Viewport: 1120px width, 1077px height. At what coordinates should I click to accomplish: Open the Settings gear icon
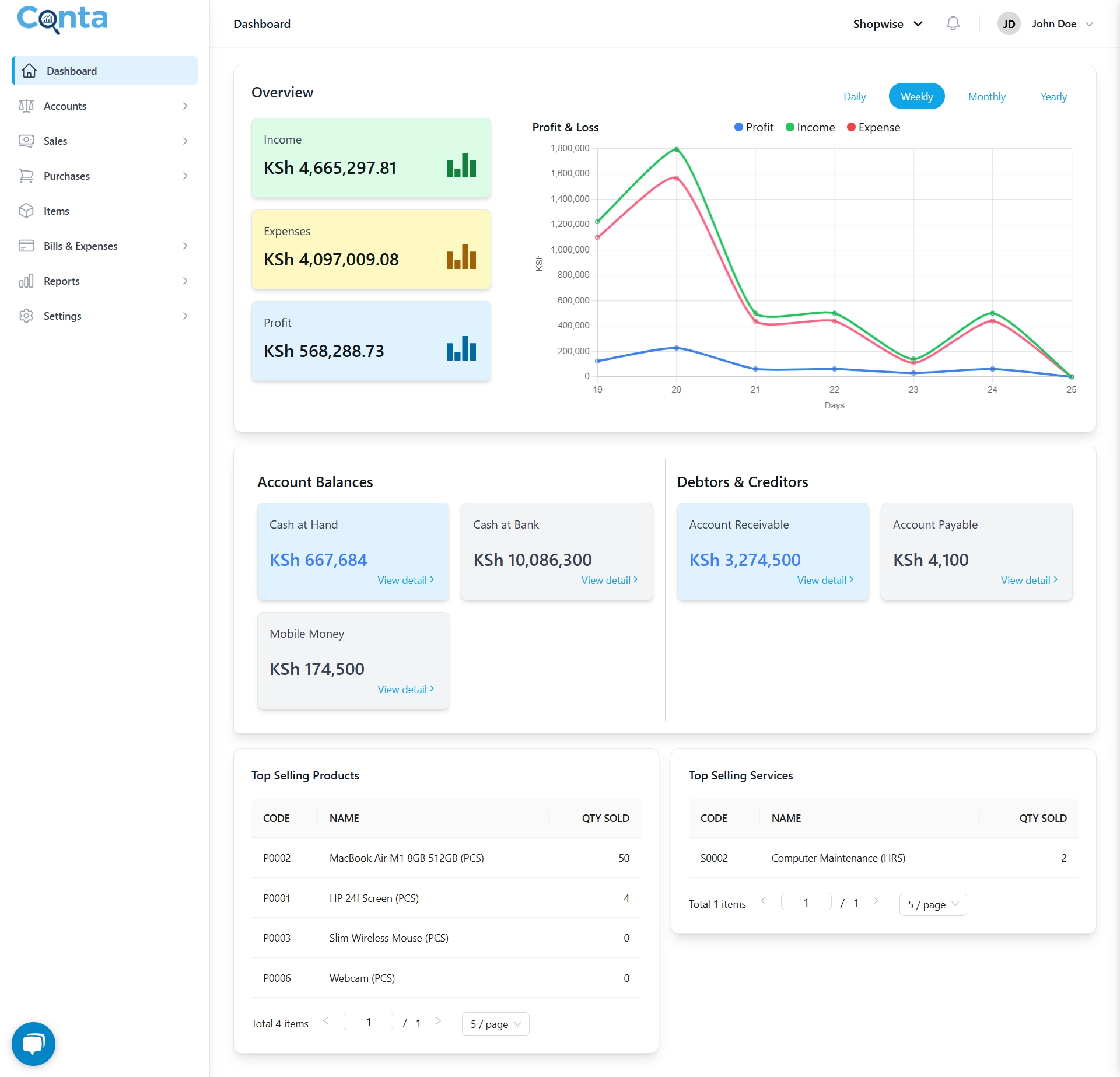27,316
